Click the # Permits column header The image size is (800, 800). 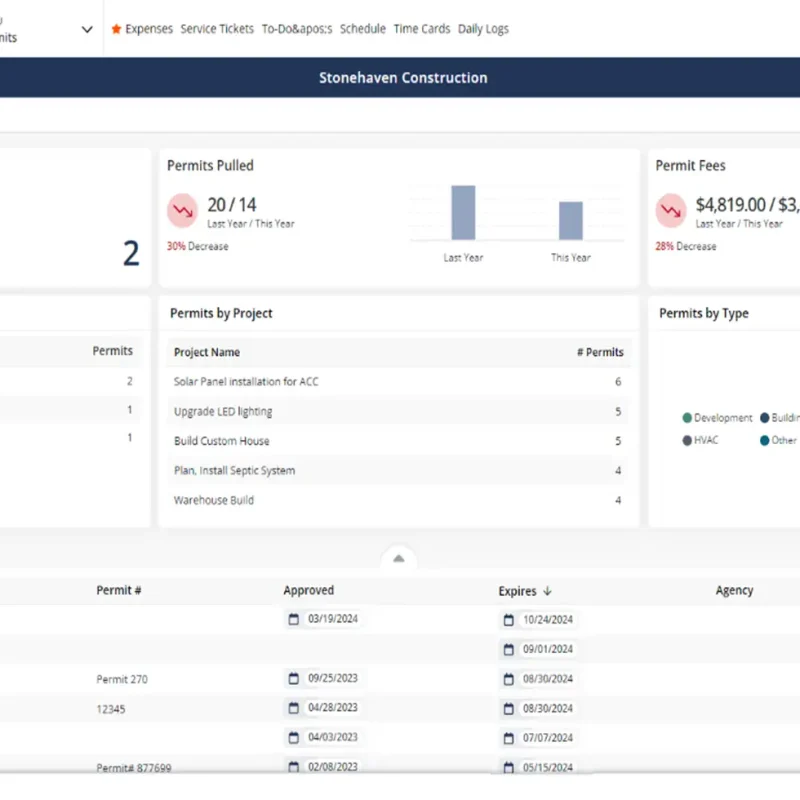tap(600, 352)
